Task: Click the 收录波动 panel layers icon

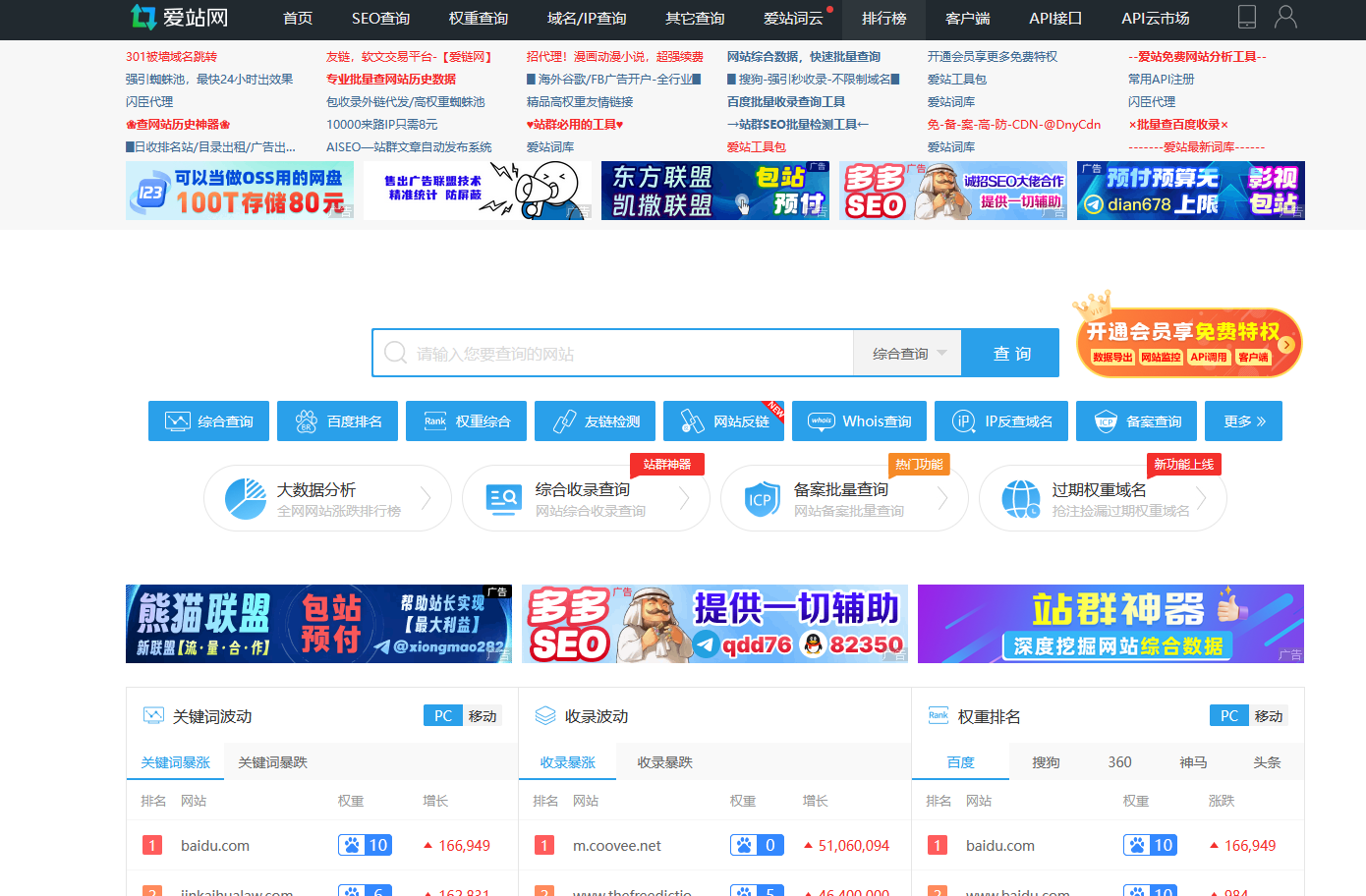Action: click(545, 715)
